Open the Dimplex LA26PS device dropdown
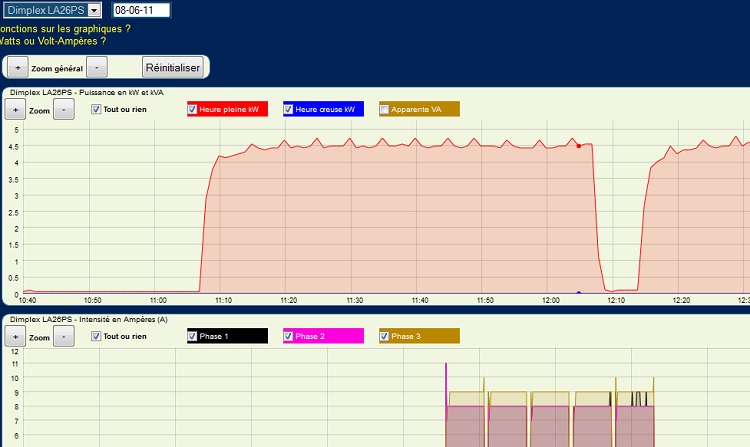Viewport: 750px width, 447px height. tap(94, 10)
